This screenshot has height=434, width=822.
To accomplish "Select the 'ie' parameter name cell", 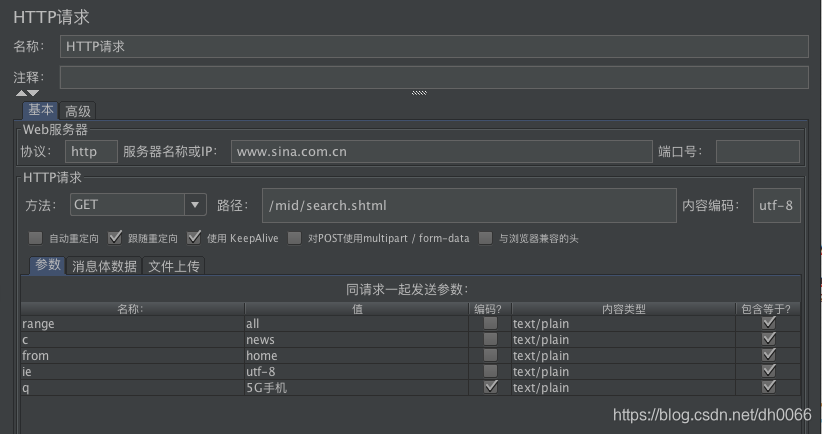I will click(x=133, y=372).
